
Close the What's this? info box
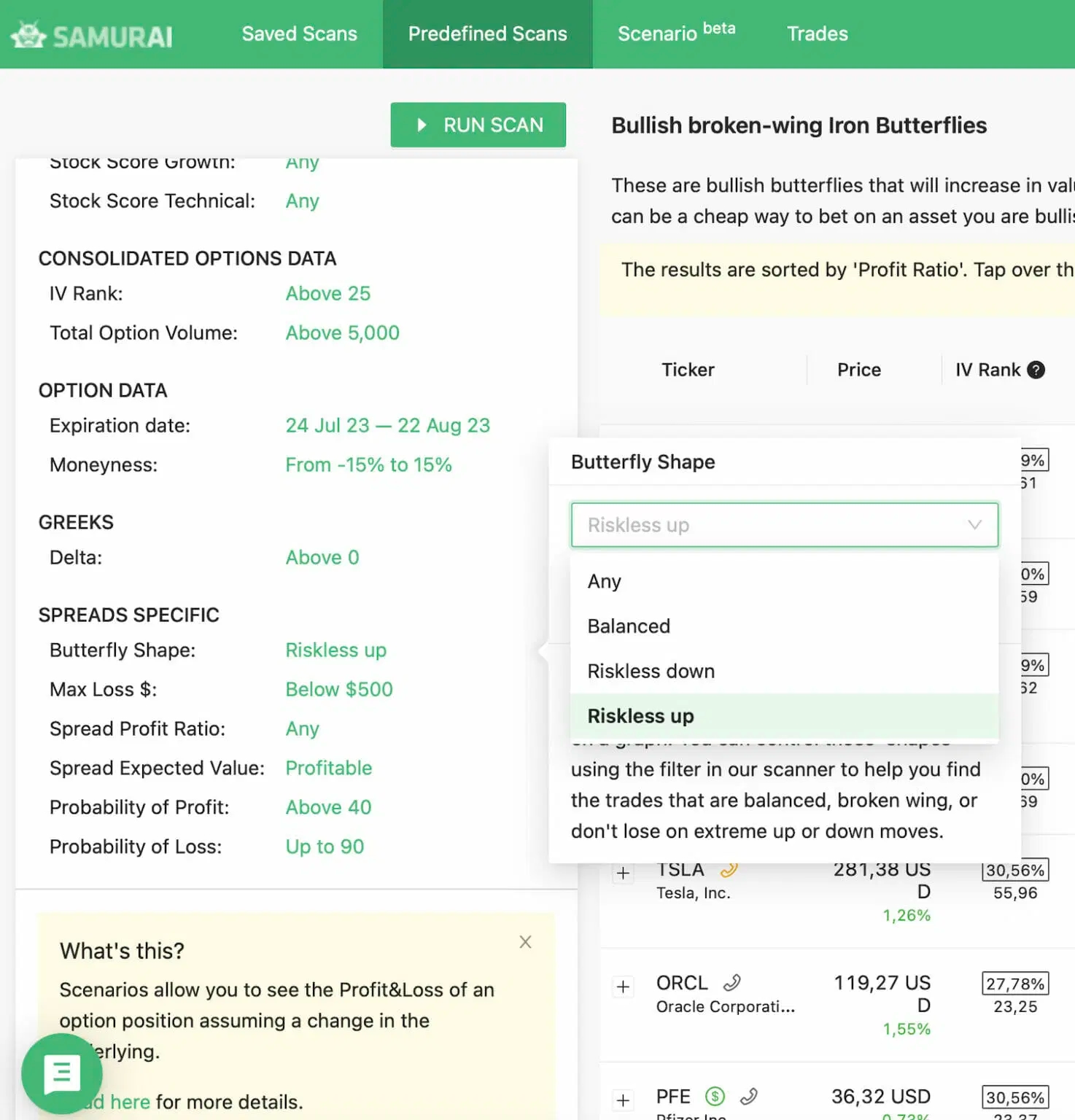pos(525,942)
